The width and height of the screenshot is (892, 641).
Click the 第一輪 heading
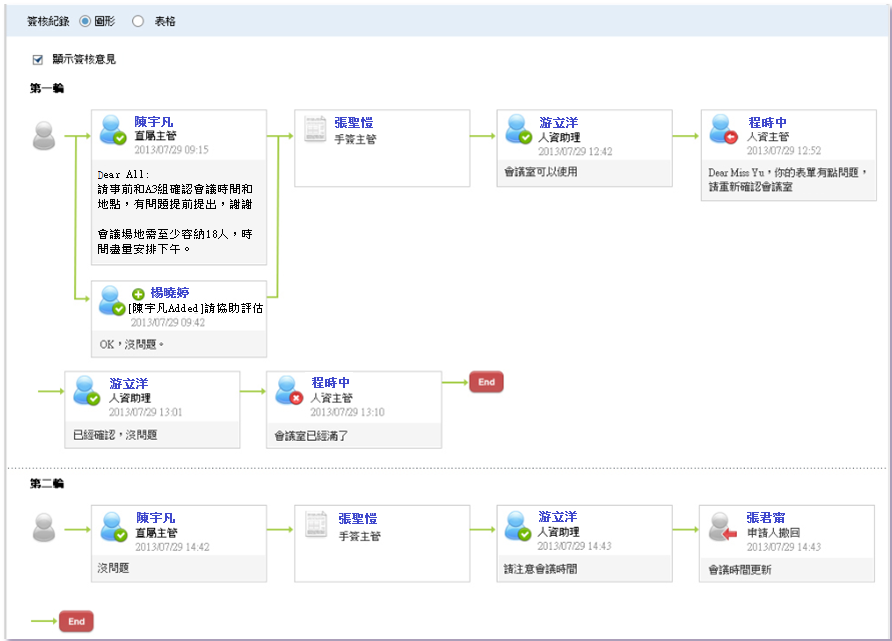[47, 88]
